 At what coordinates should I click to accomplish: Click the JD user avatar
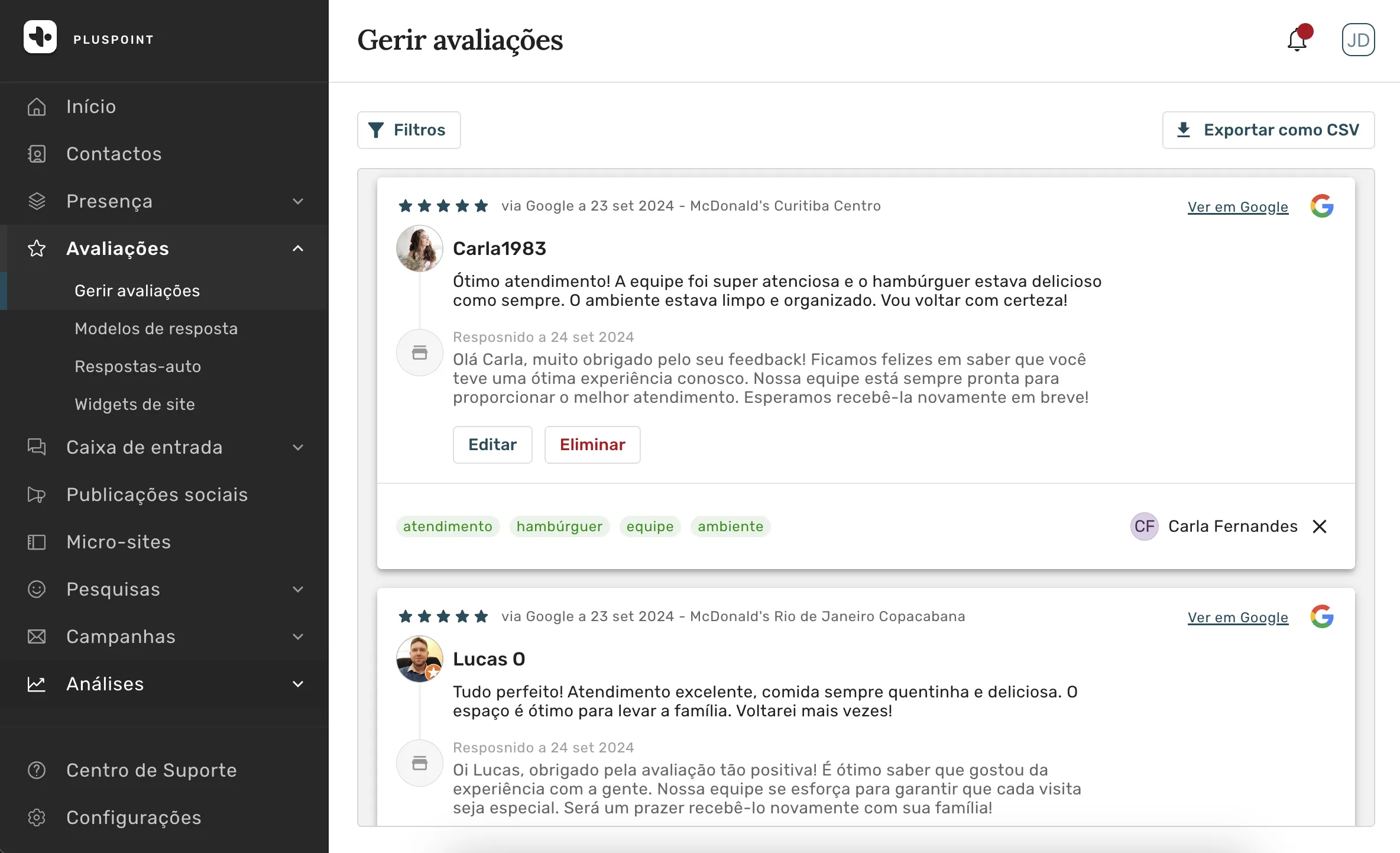click(1358, 40)
